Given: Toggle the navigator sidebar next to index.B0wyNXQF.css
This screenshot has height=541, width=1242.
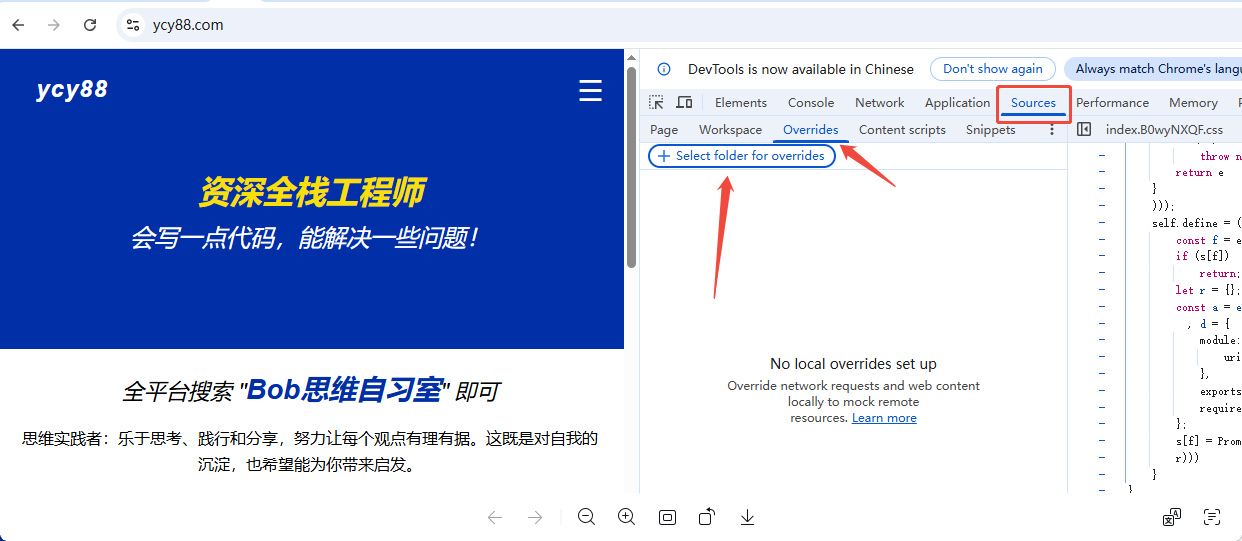Looking at the screenshot, I should [x=1084, y=130].
